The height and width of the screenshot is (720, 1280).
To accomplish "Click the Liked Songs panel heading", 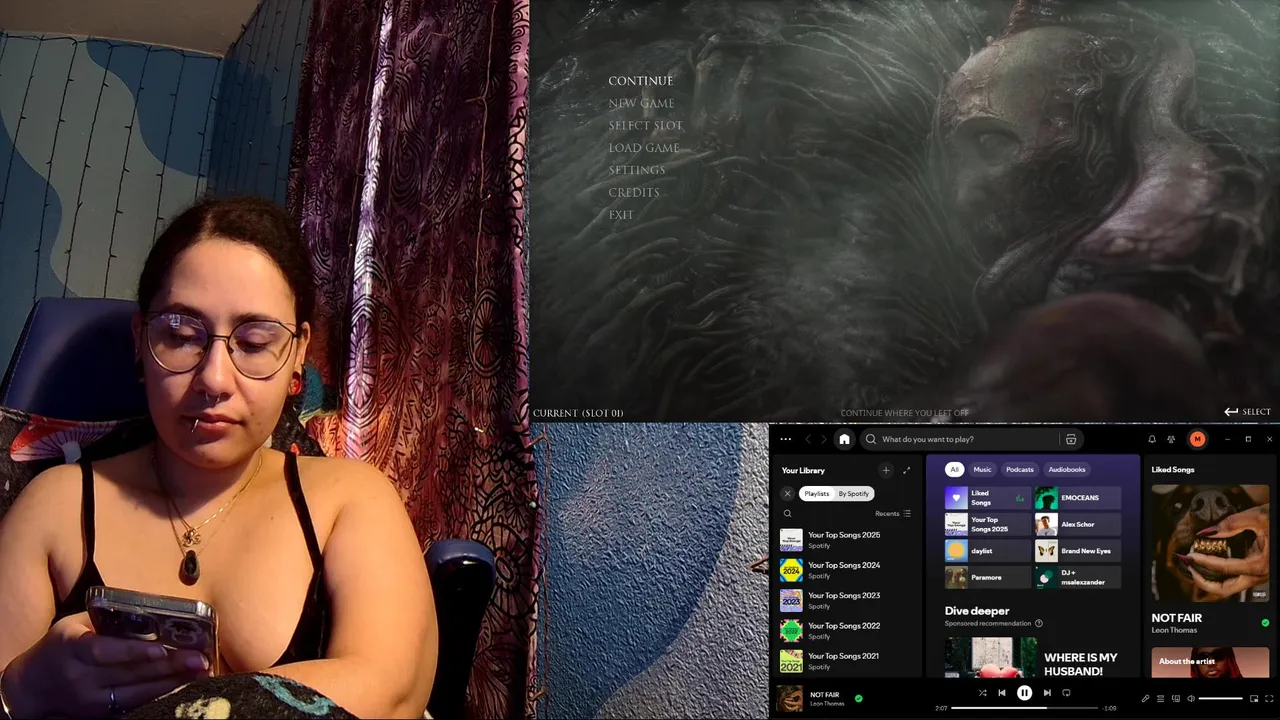I will tap(1173, 469).
